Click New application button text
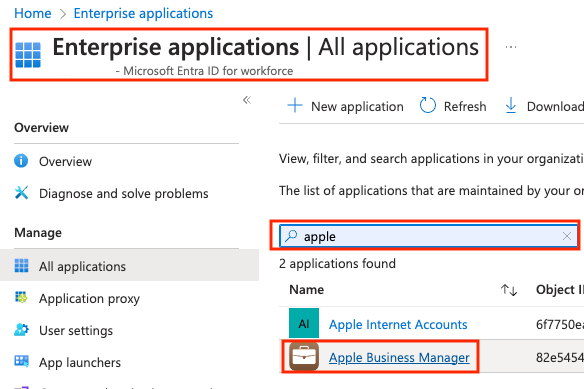 [357, 107]
